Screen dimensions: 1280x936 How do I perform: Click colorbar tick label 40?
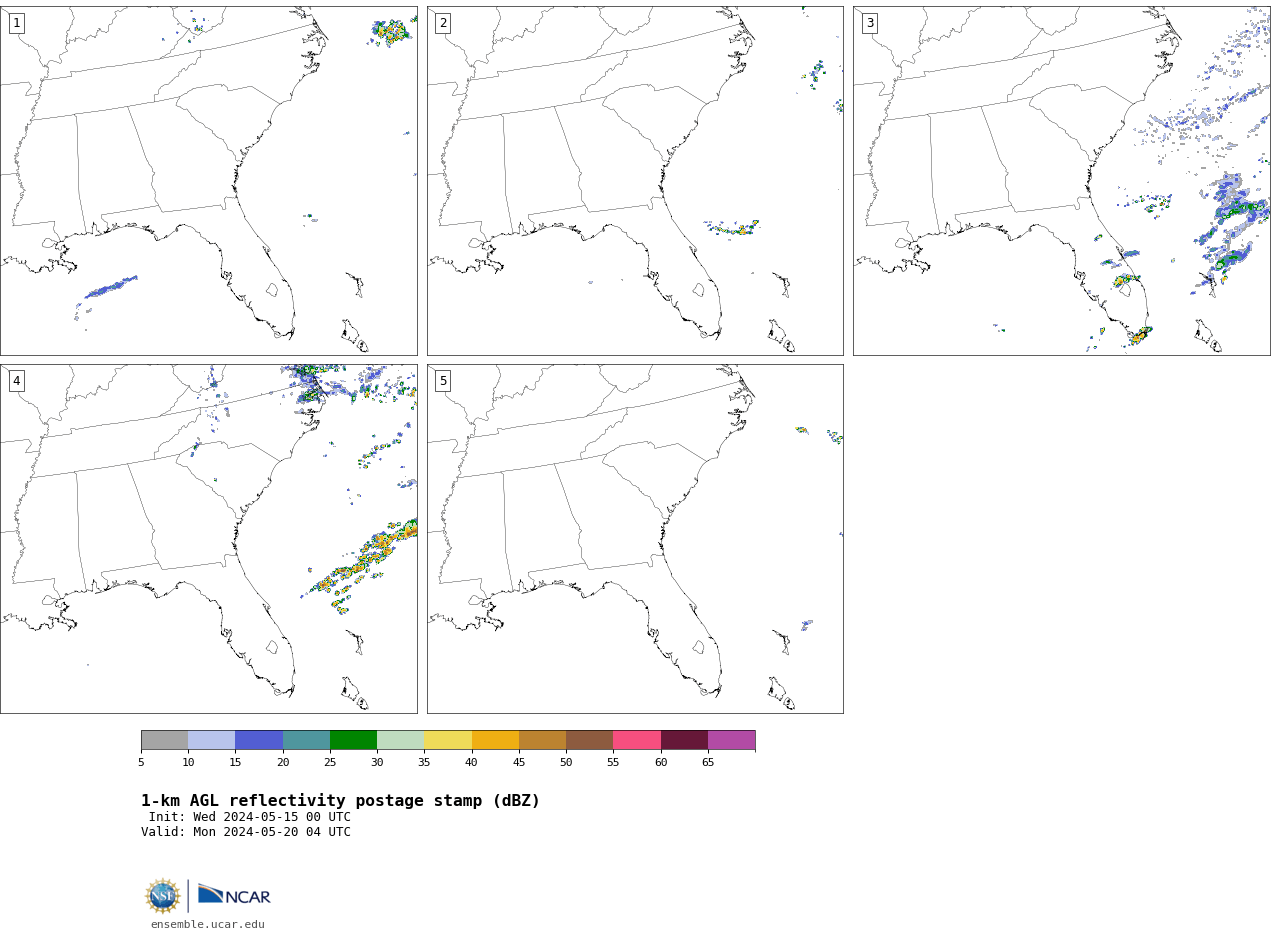(472, 762)
